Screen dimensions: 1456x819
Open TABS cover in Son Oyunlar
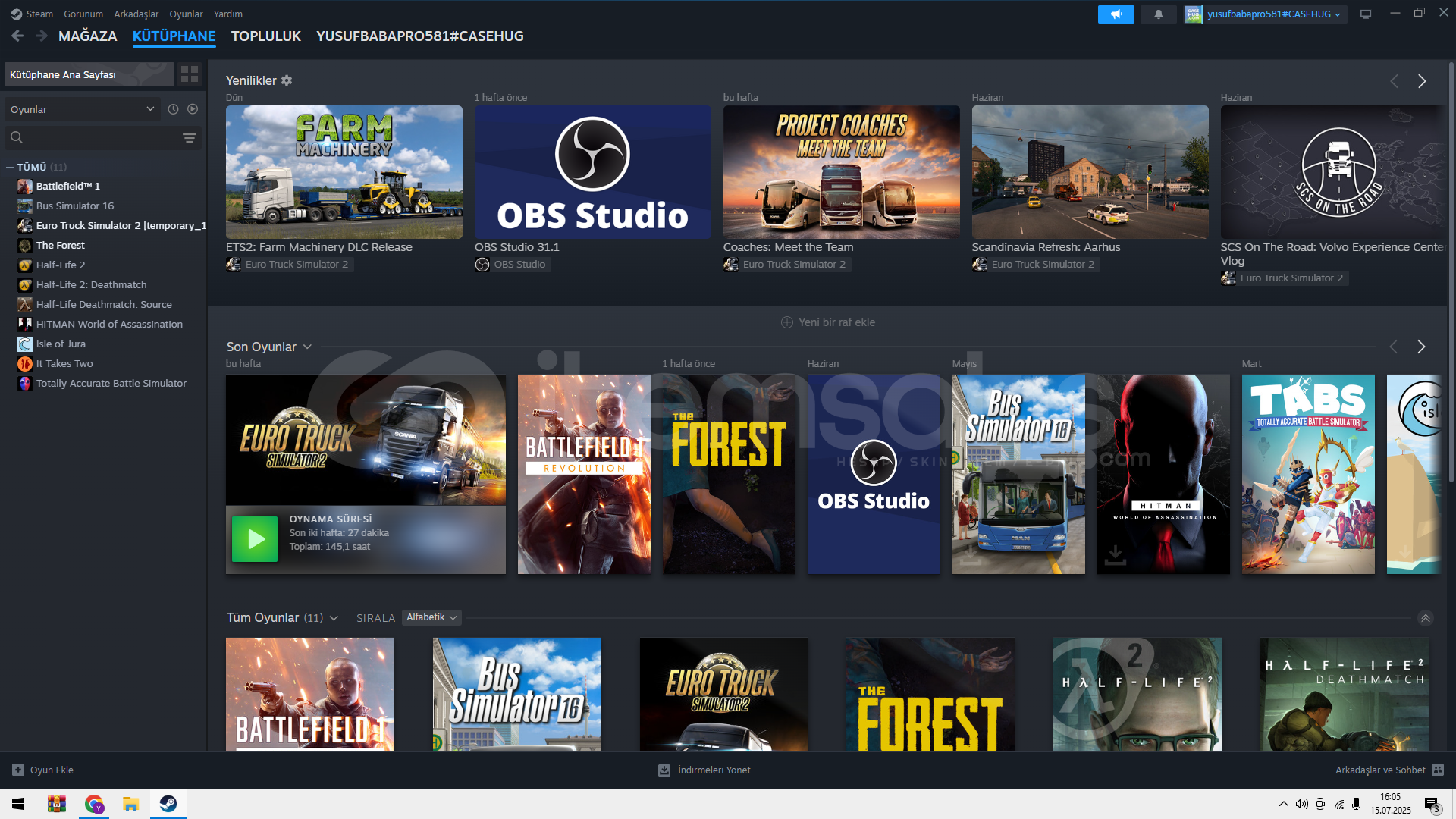pyautogui.click(x=1308, y=474)
